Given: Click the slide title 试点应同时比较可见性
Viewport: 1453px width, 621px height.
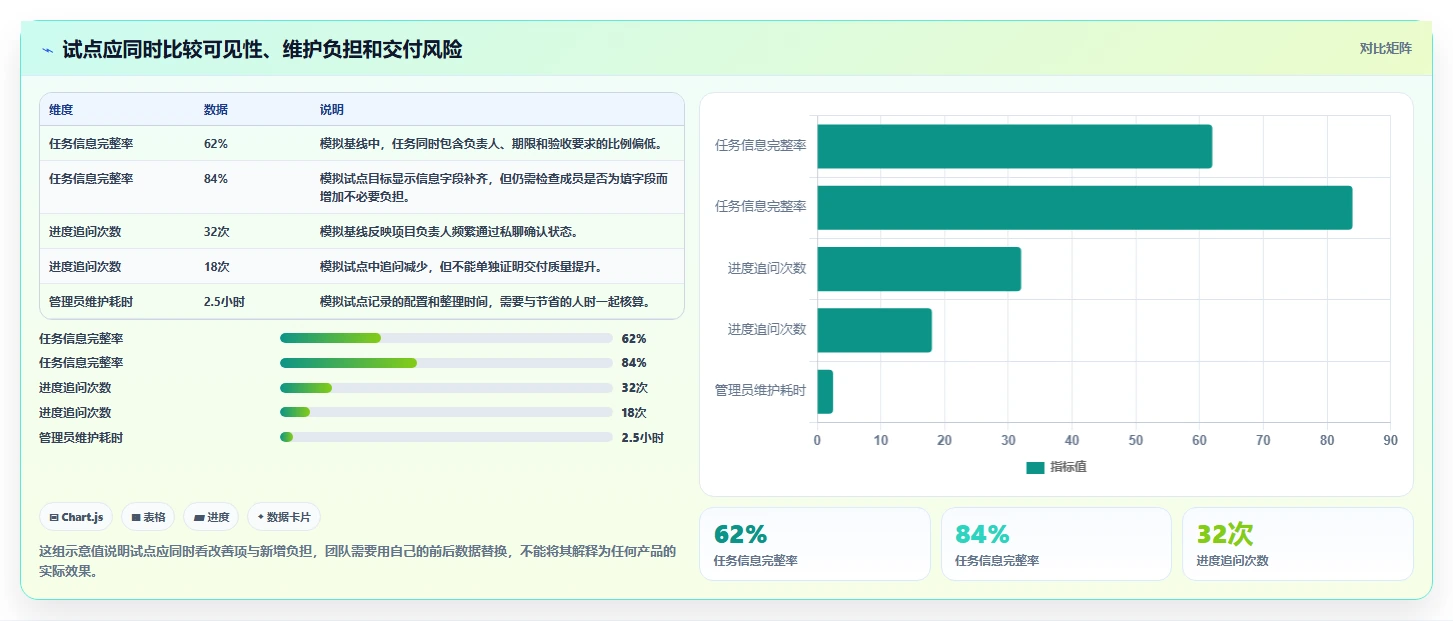Looking at the screenshot, I should coord(262,50).
